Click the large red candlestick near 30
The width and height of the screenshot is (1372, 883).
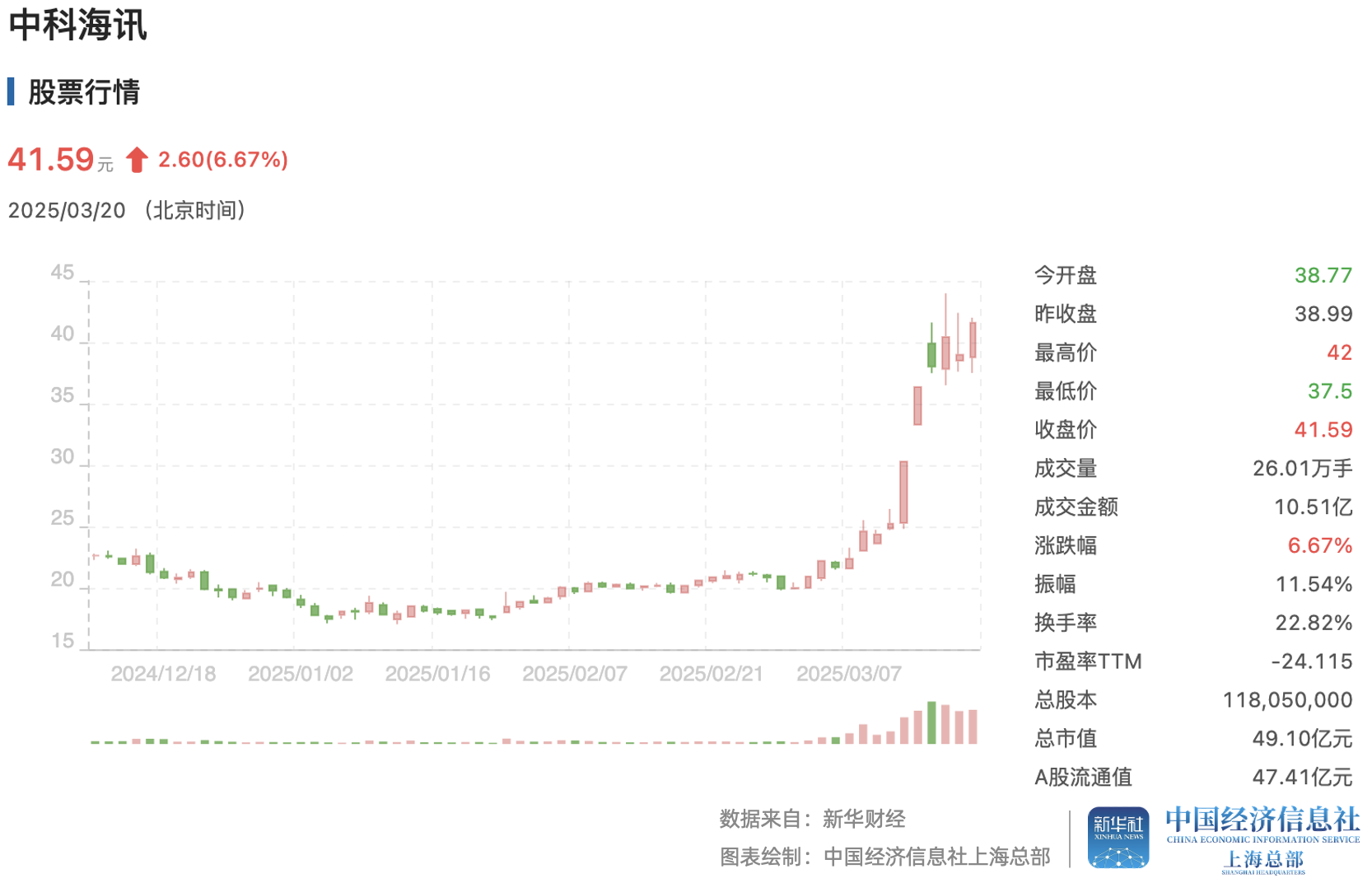click(x=903, y=493)
